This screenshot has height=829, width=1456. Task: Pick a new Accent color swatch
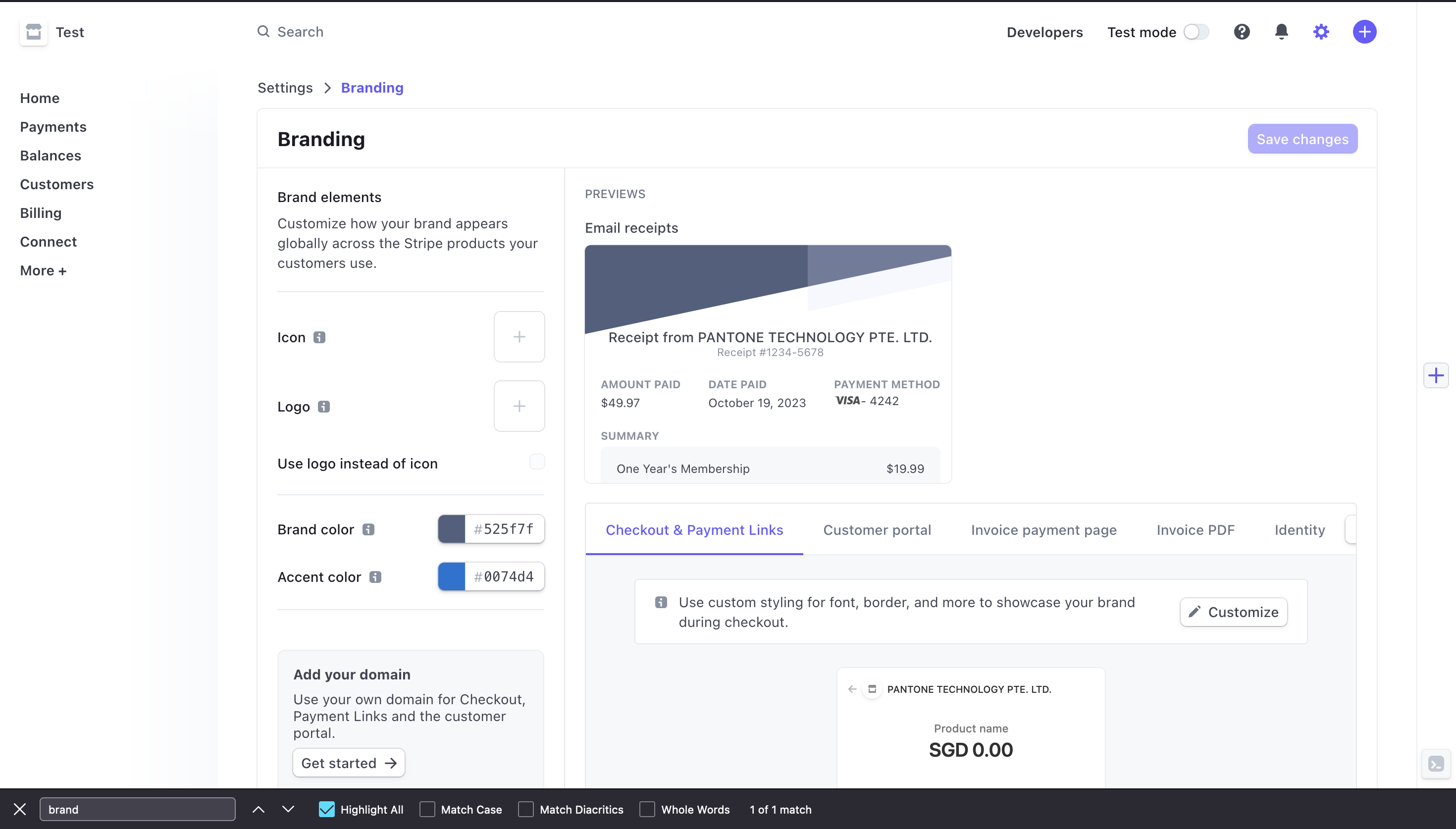click(451, 576)
